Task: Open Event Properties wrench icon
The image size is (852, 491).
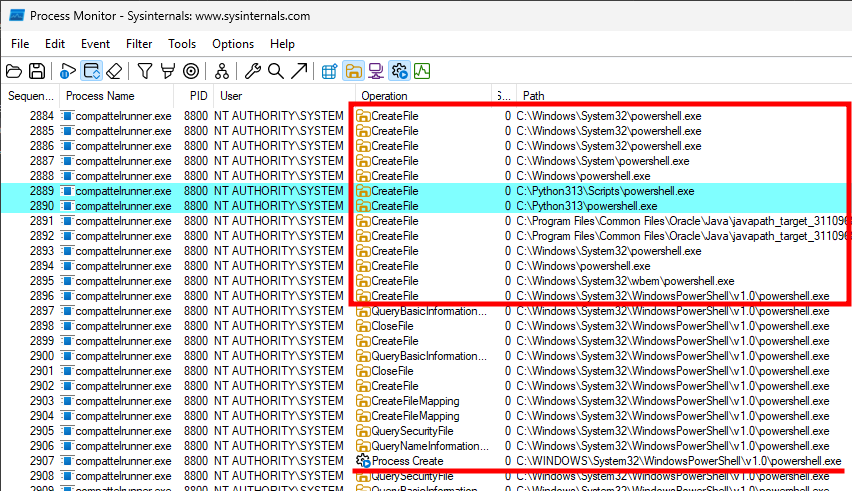Action: coord(253,71)
